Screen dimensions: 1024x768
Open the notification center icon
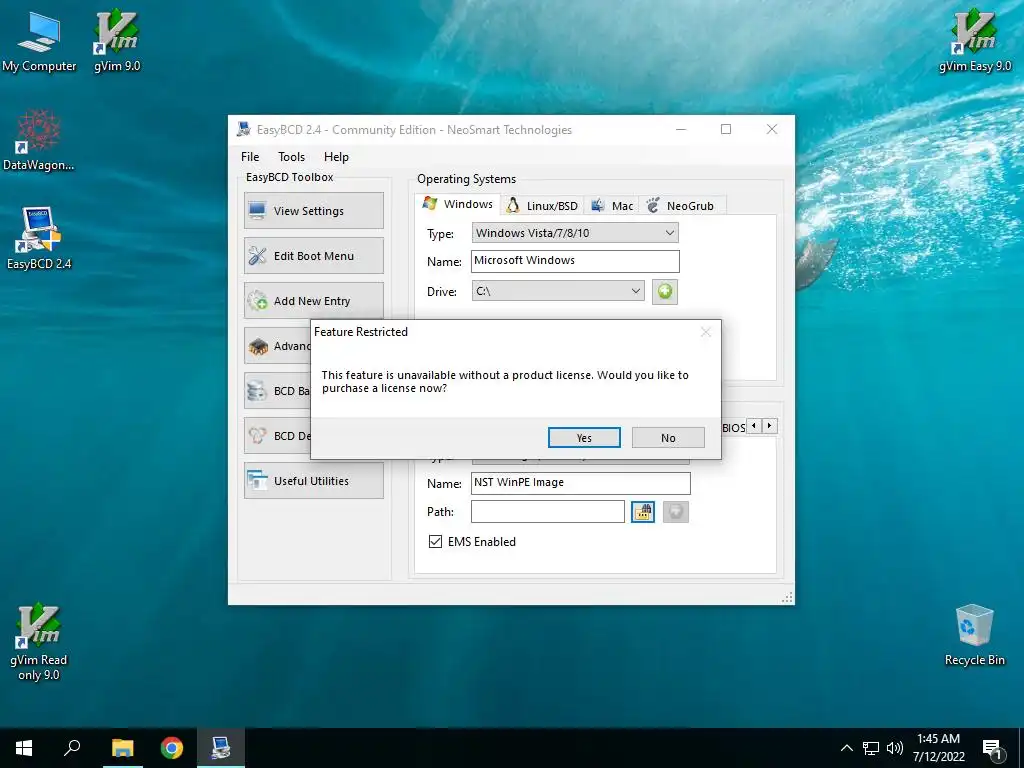[992, 750]
